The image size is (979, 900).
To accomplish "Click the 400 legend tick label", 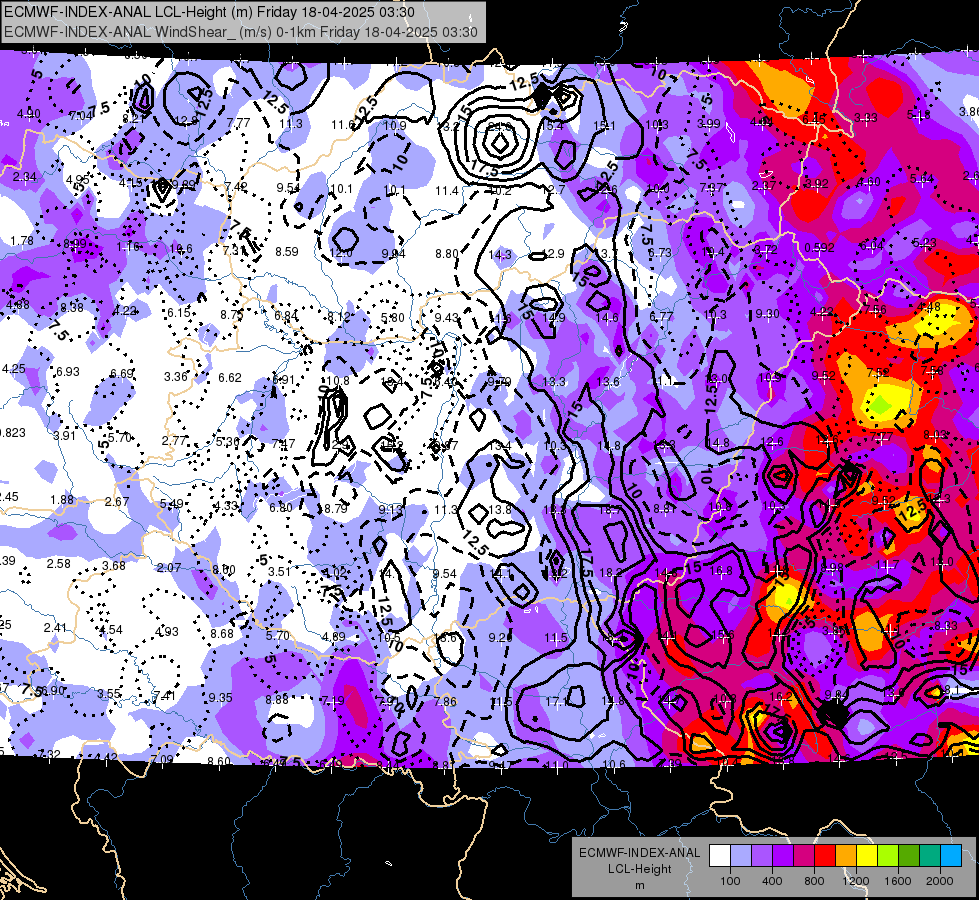I will tap(772, 881).
